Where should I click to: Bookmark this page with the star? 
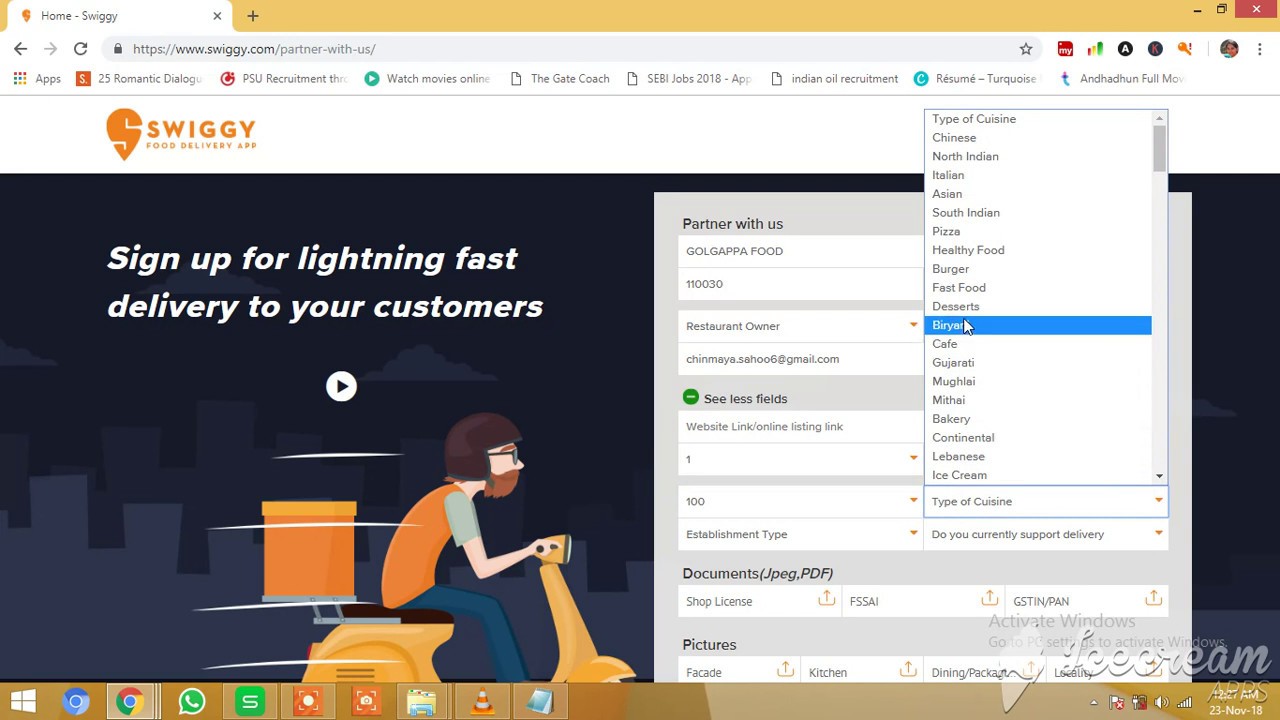[x=1026, y=49]
